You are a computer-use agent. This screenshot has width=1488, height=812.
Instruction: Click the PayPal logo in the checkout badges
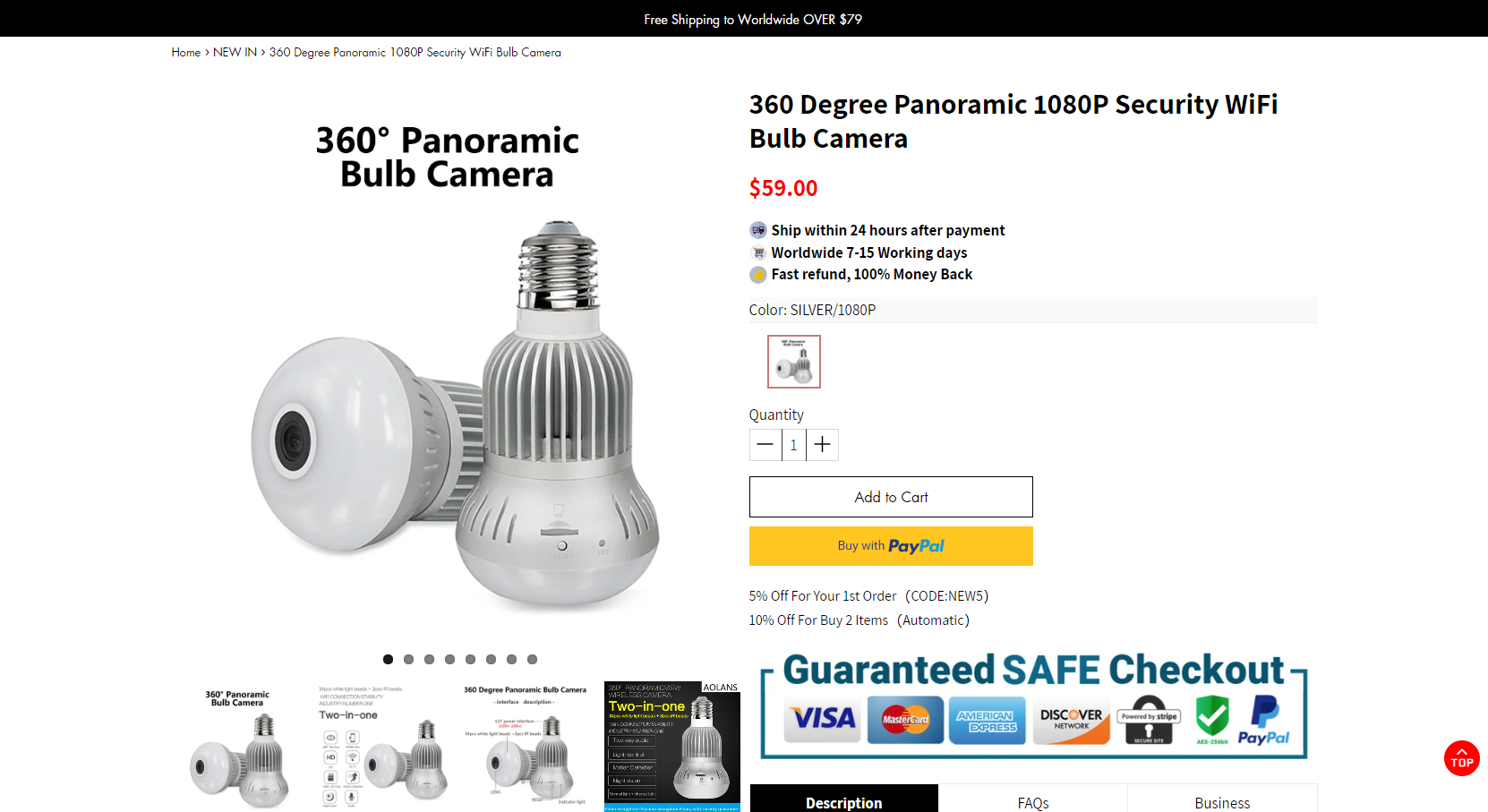click(x=1263, y=720)
